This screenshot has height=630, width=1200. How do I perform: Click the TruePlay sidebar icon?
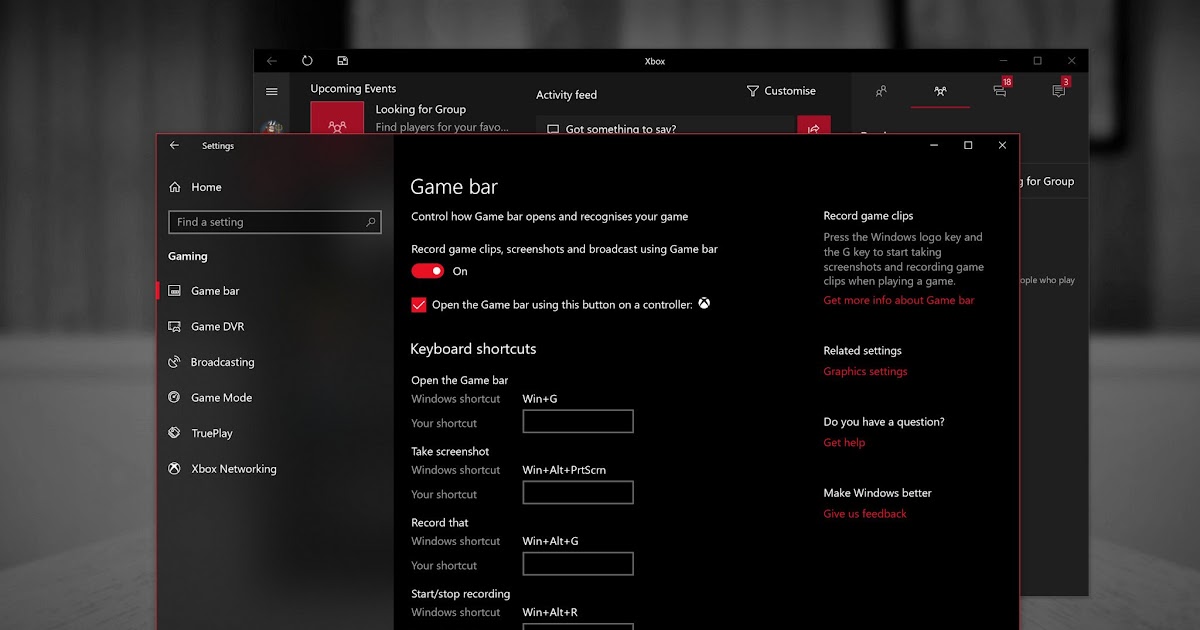(x=175, y=434)
